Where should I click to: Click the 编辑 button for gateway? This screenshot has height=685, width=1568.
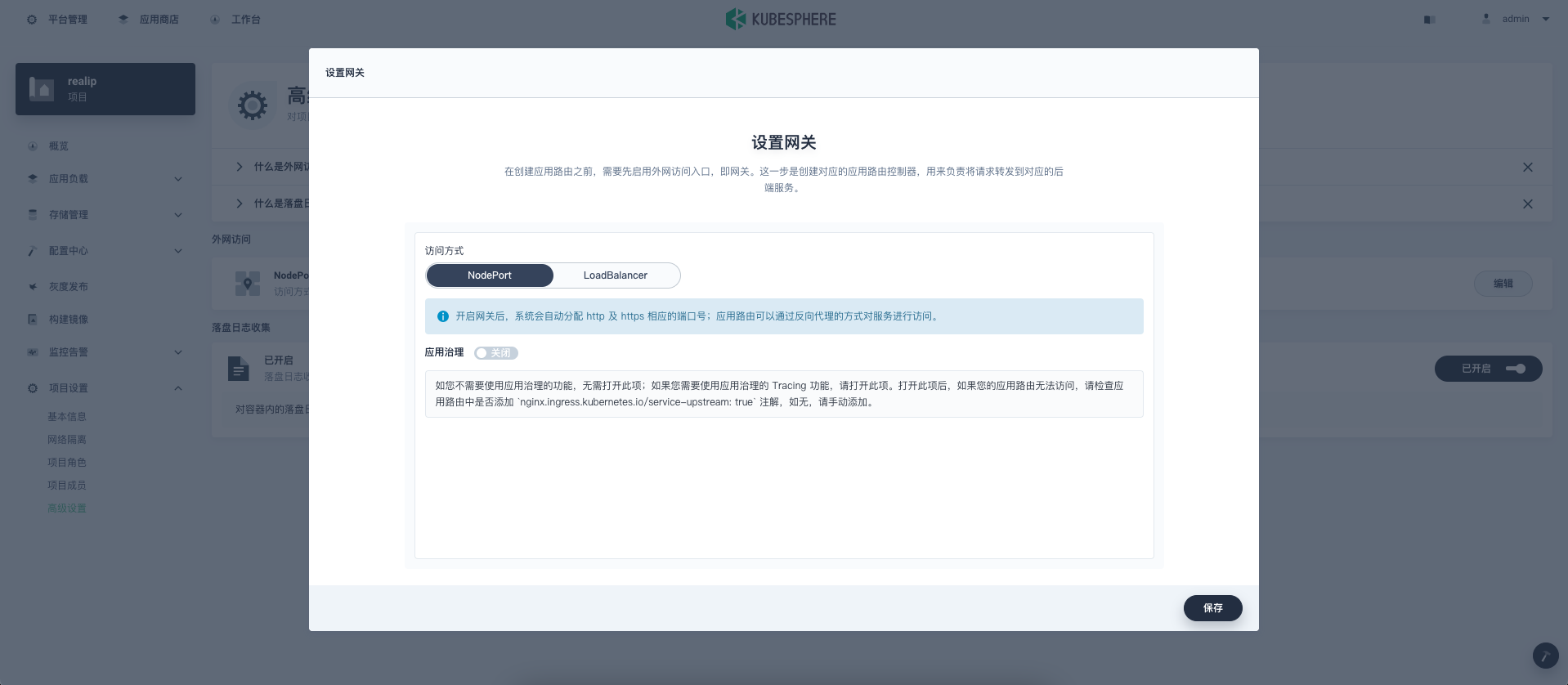[x=1503, y=284]
